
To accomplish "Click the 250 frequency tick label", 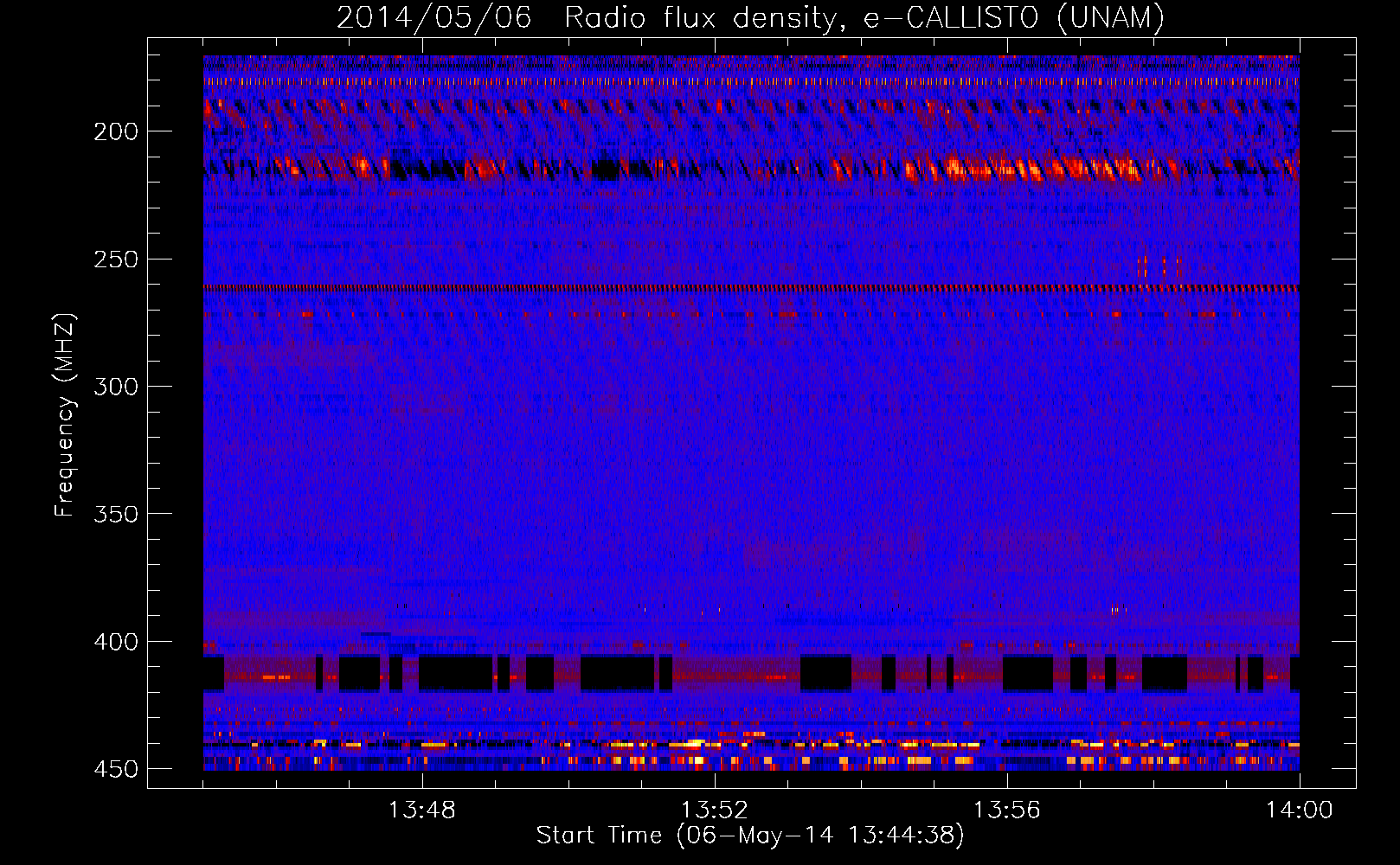I will pos(116,259).
